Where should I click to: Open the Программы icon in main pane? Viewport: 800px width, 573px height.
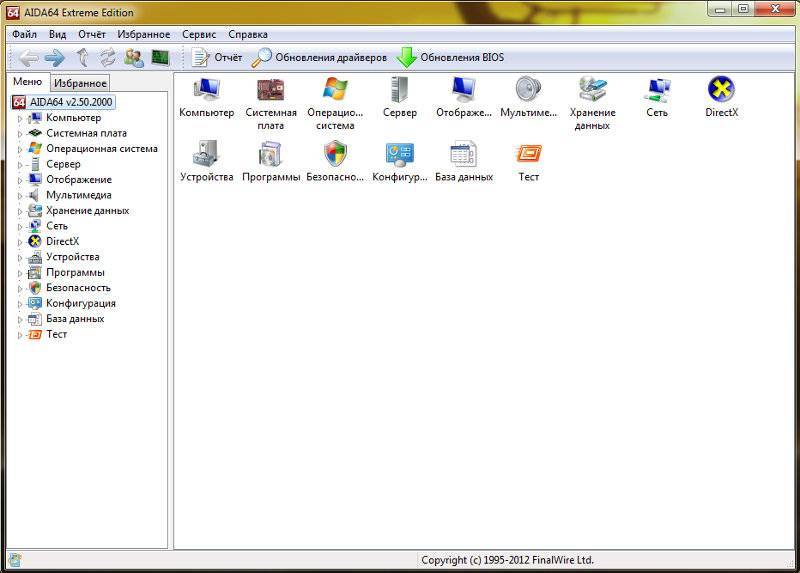(x=270, y=154)
